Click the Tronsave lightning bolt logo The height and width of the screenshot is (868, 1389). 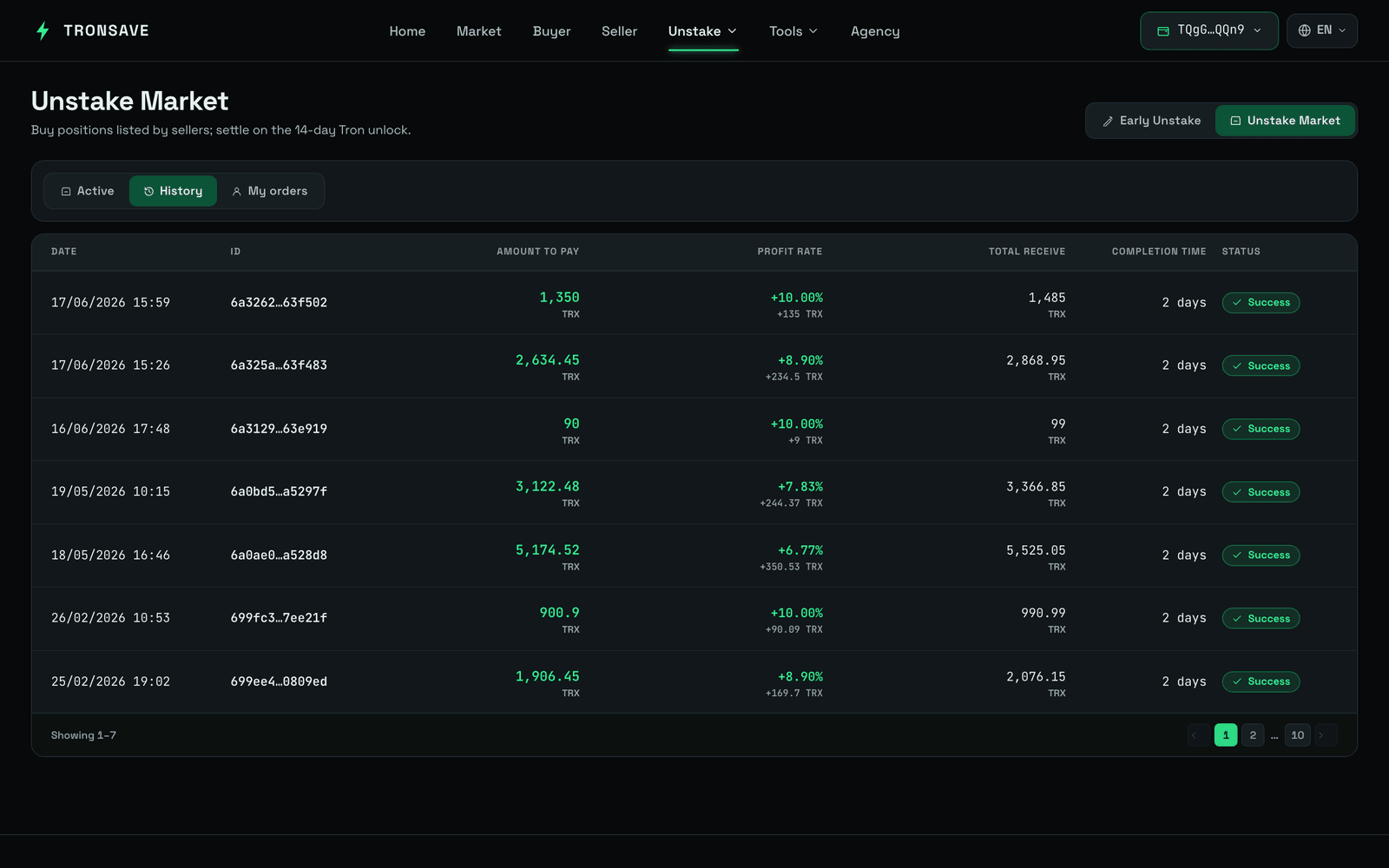[43, 31]
